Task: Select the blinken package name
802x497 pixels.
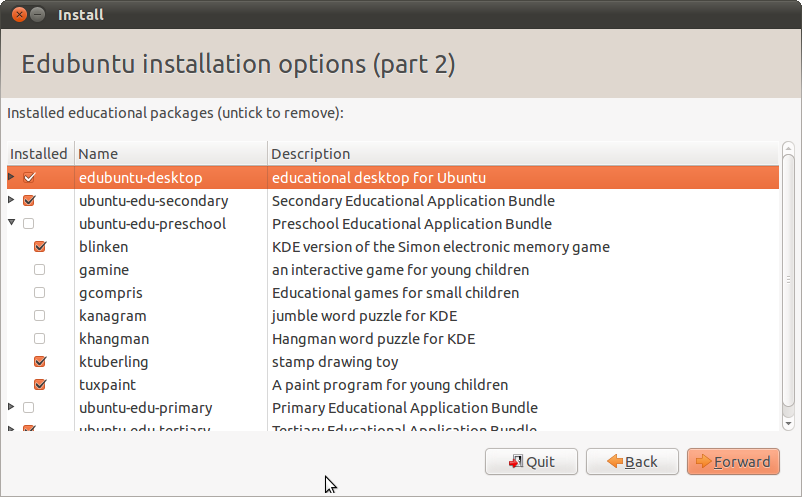Action: click(104, 247)
